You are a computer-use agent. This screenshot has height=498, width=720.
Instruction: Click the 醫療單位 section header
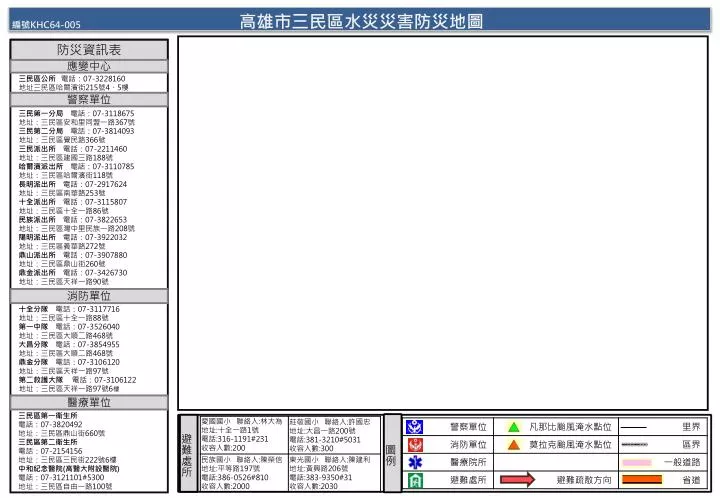[89, 403]
